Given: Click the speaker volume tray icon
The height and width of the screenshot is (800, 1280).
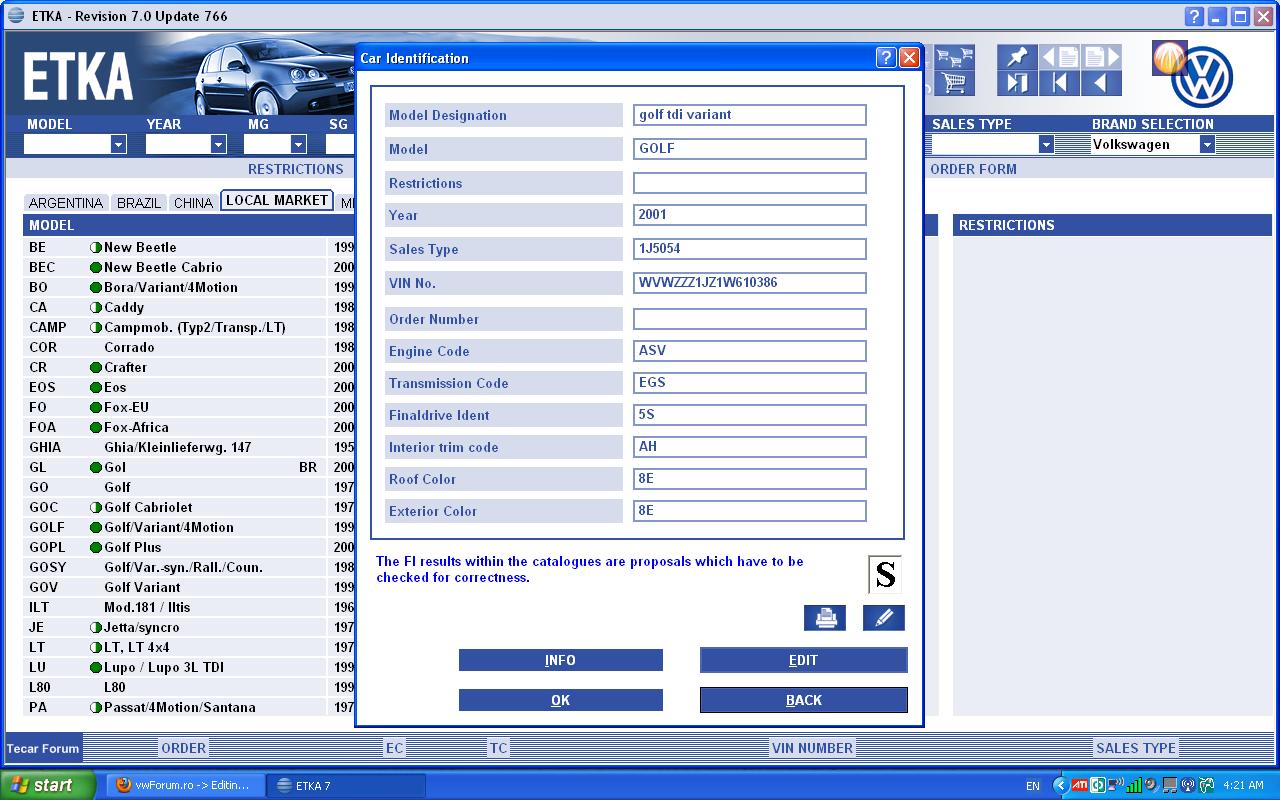Looking at the screenshot, I should [x=1150, y=785].
